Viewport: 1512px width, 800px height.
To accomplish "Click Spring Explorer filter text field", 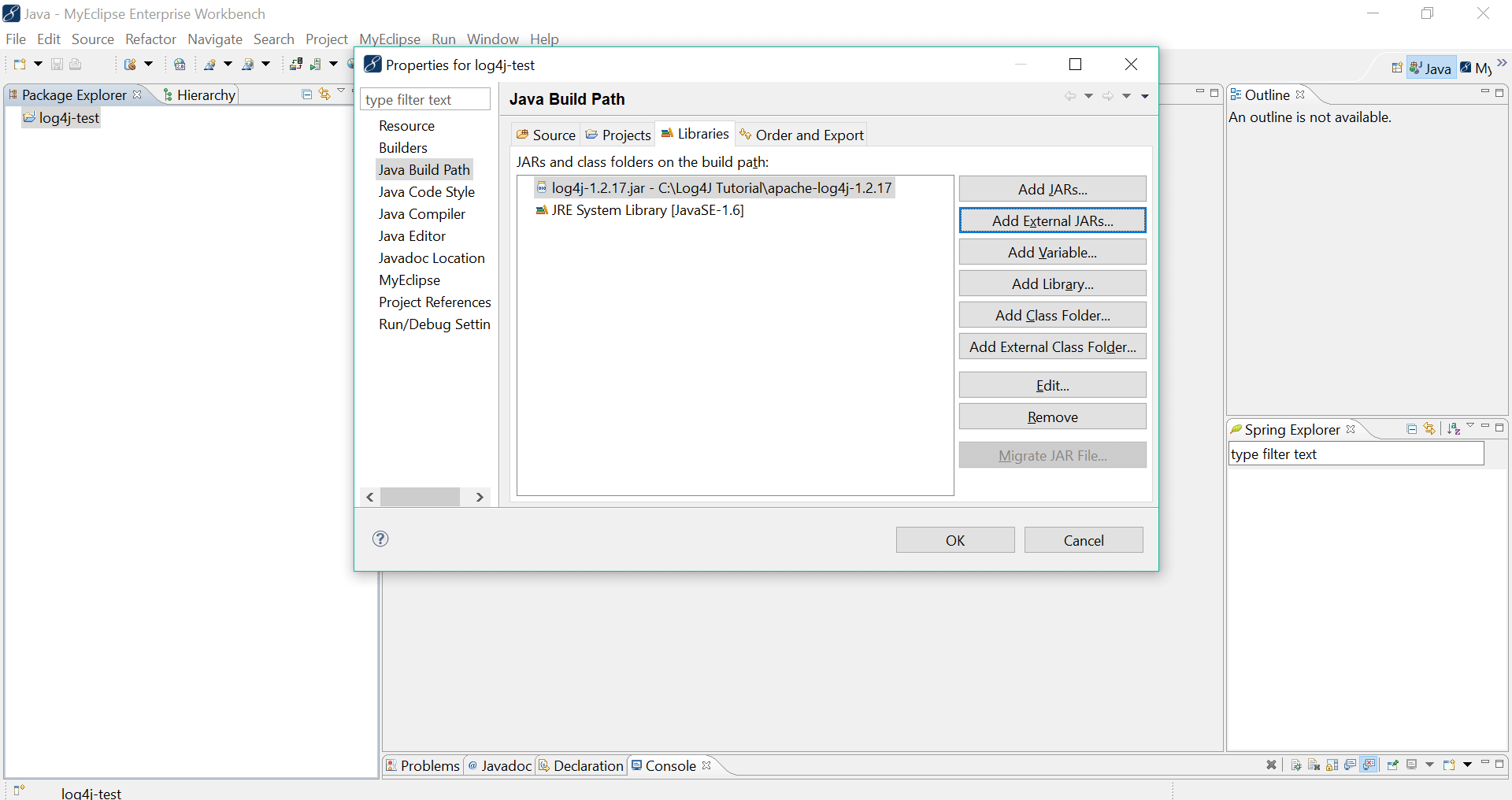I will 1356,454.
